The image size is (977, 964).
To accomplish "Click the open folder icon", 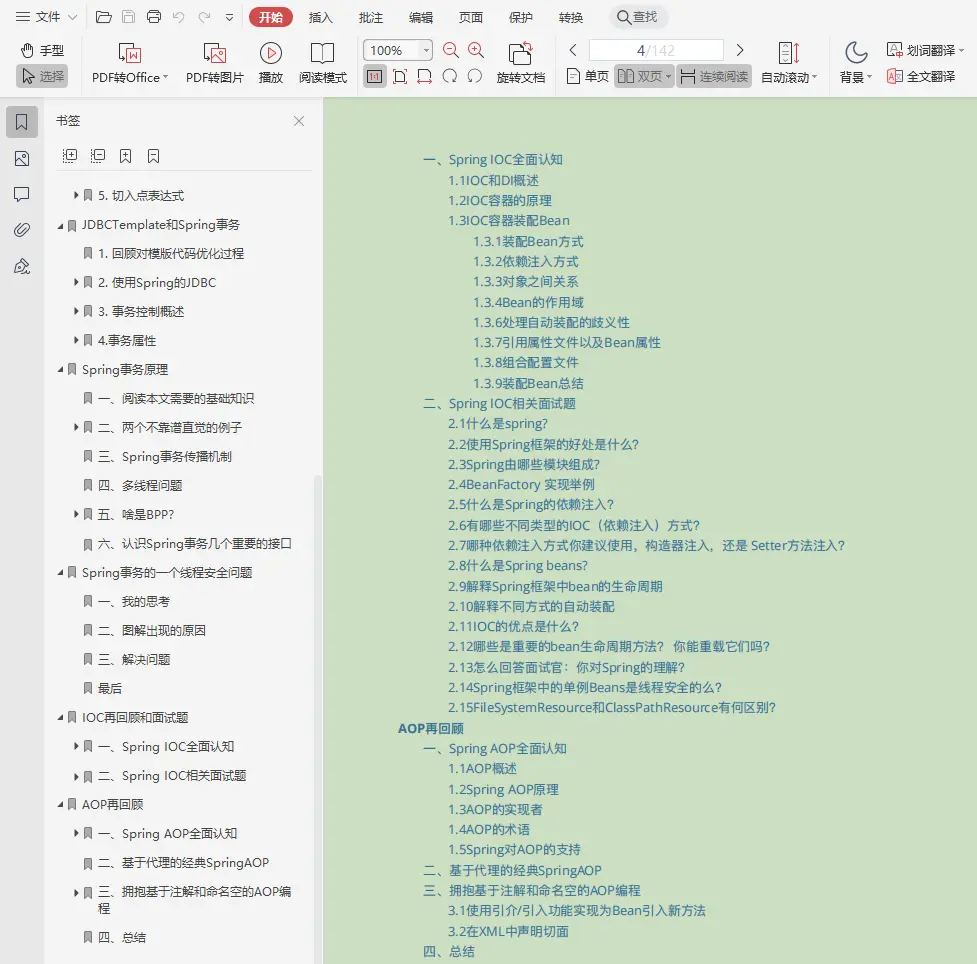I will pyautogui.click(x=103, y=17).
